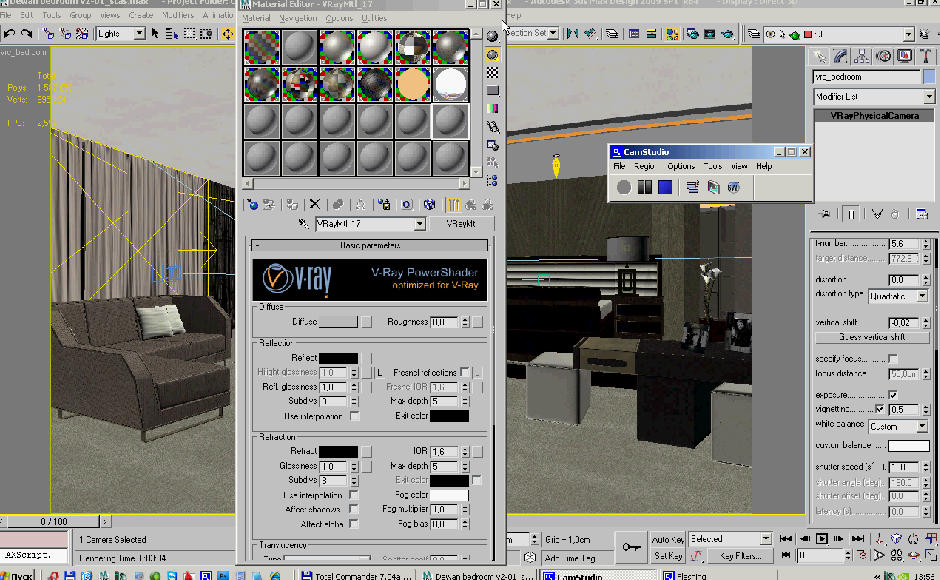
Task: Open distortion type Quadratic dropdown
Action: 922,296
